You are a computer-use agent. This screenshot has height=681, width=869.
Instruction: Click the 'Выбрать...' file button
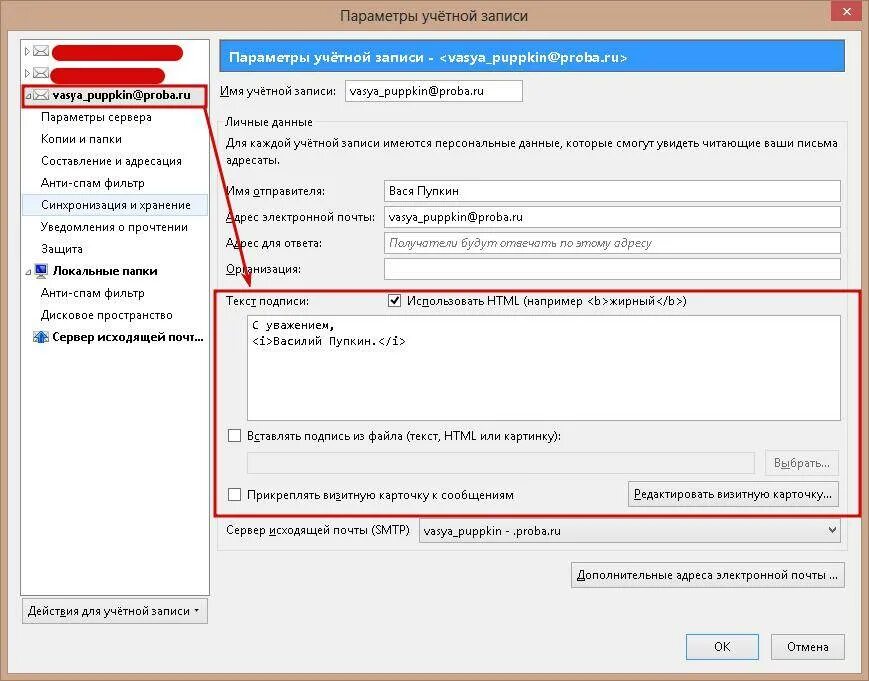[x=802, y=463]
